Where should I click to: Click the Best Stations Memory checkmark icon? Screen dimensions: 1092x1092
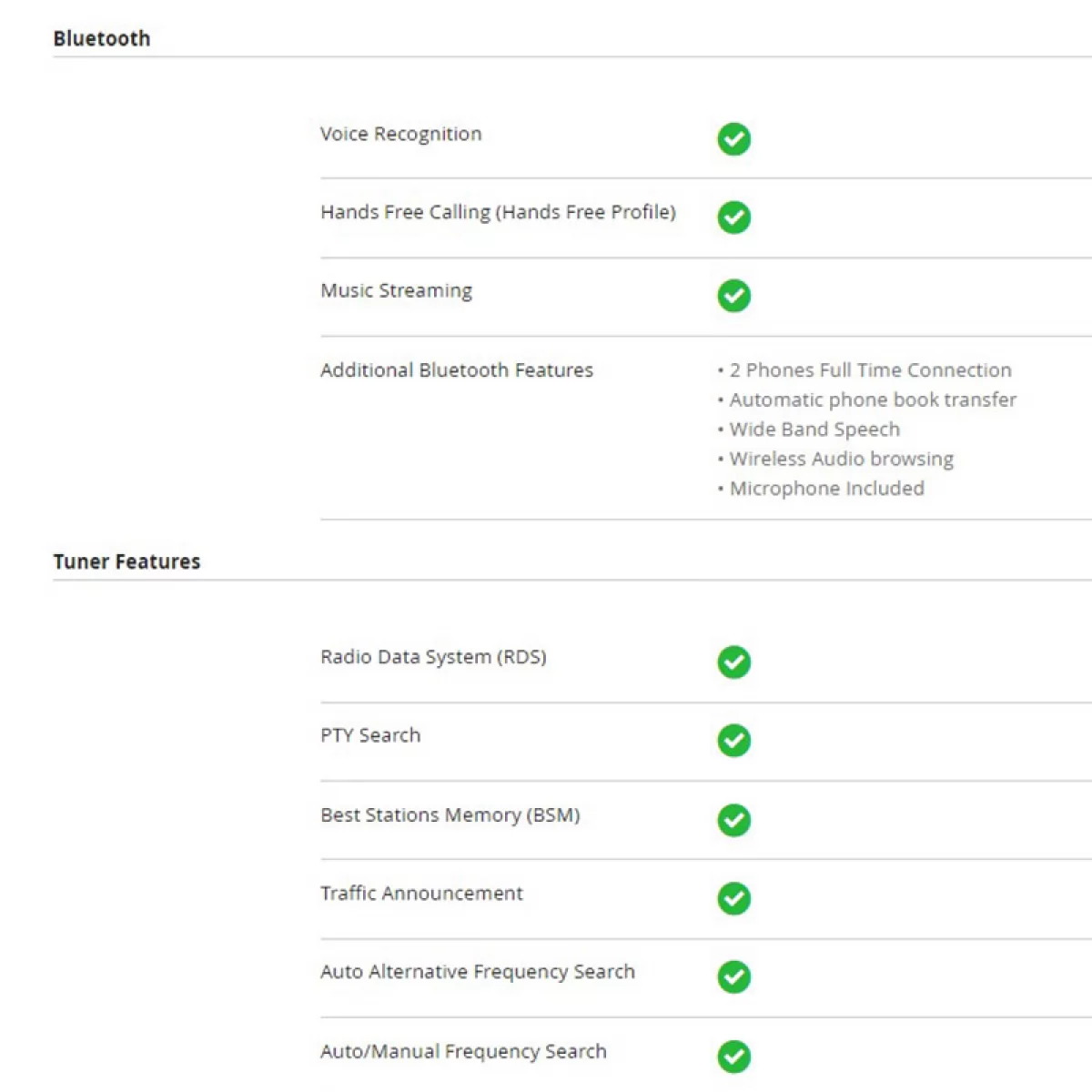coord(733,820)
